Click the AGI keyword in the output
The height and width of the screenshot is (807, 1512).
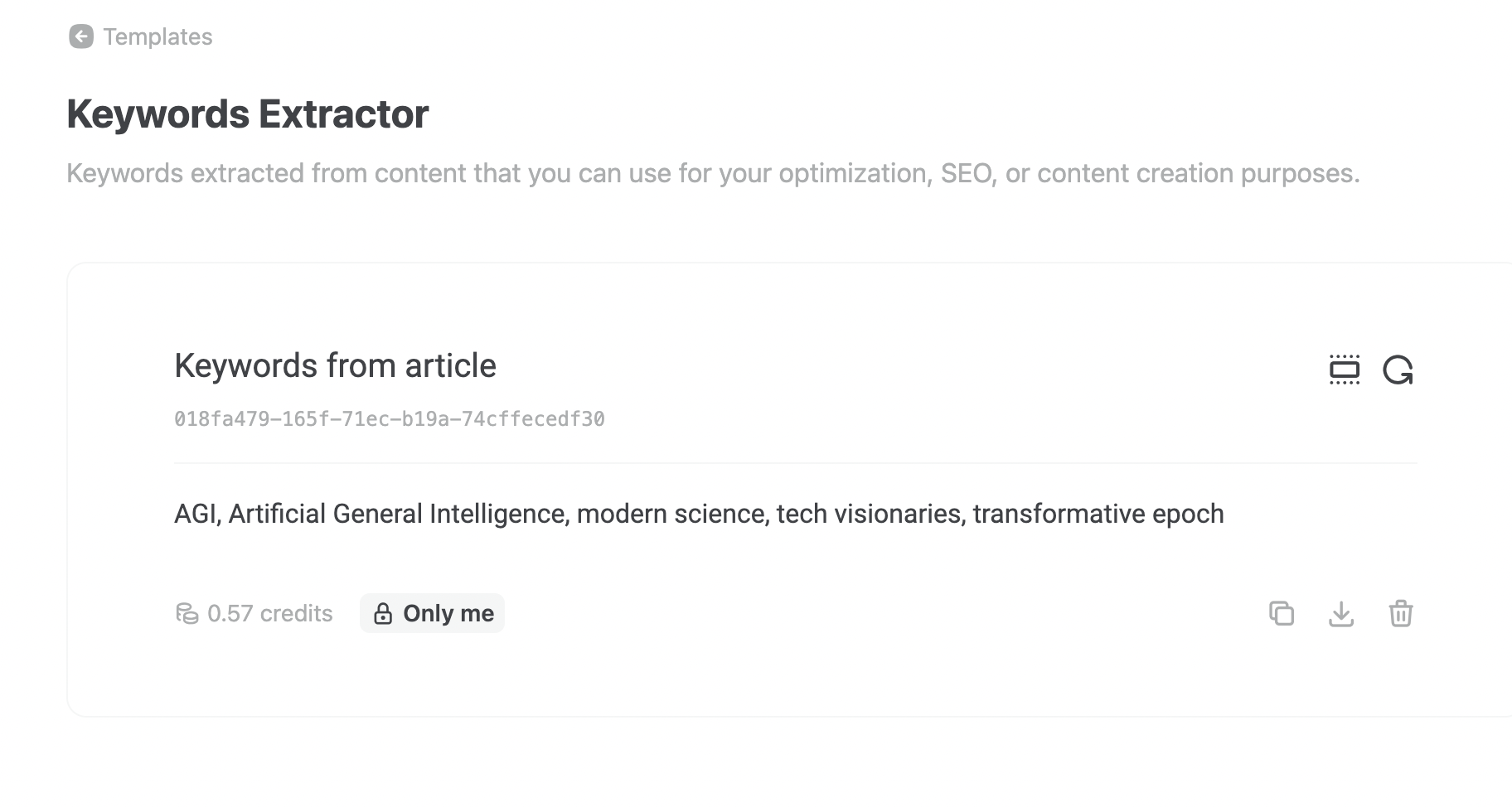click(x=196, y=514)
